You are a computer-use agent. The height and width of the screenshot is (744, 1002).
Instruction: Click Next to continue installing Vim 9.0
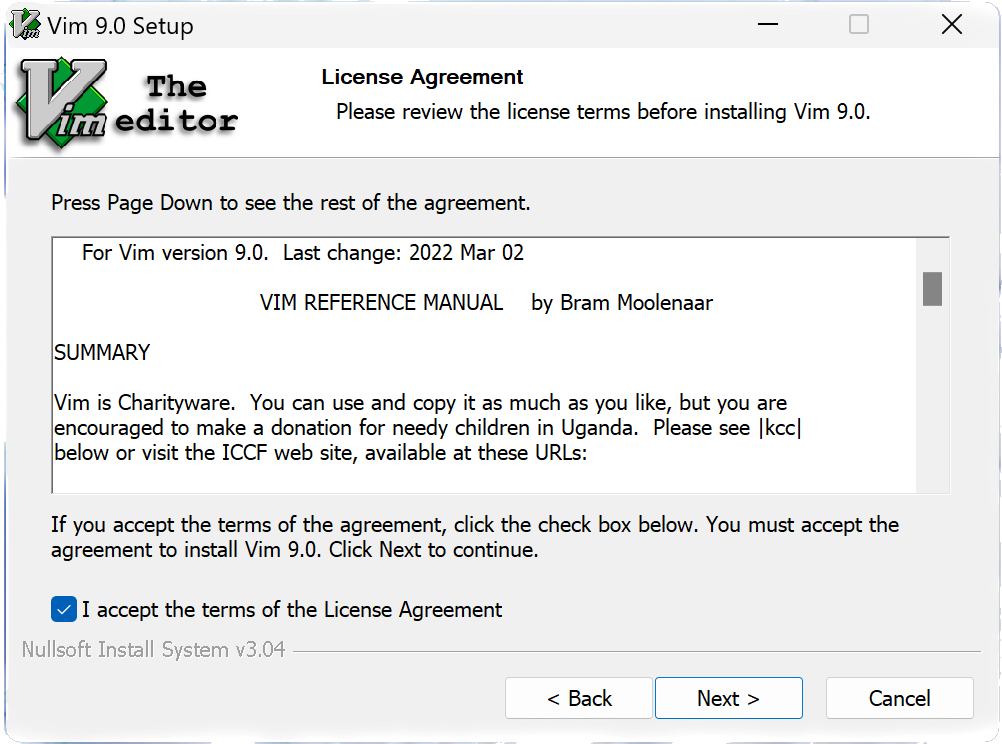tap(728, 697)
